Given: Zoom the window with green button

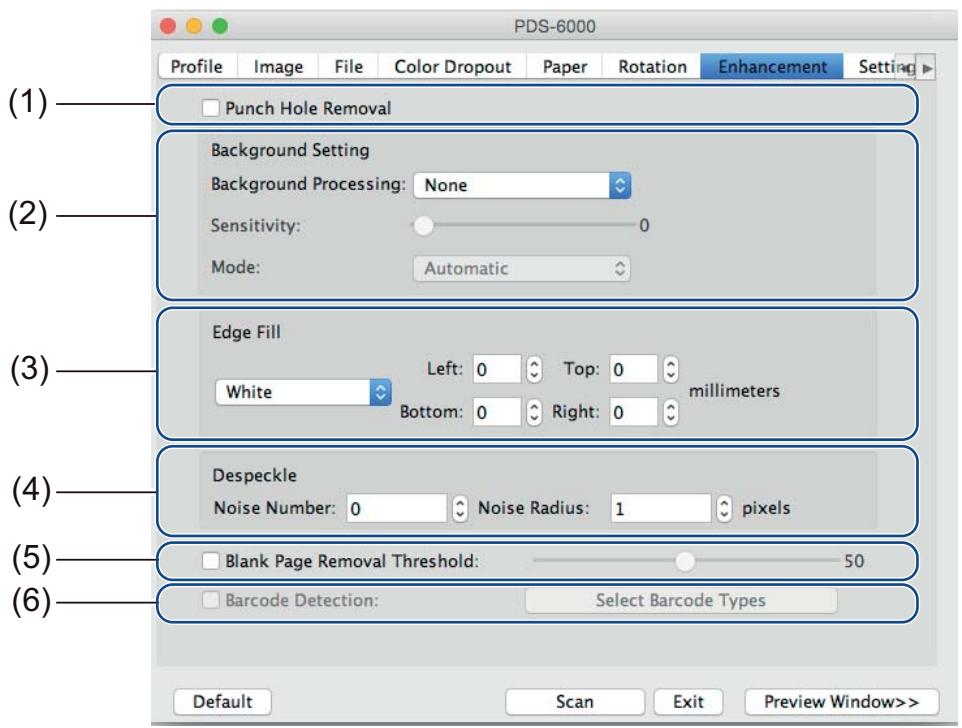Looking at the screenshot, I should (x=220, y=26).
